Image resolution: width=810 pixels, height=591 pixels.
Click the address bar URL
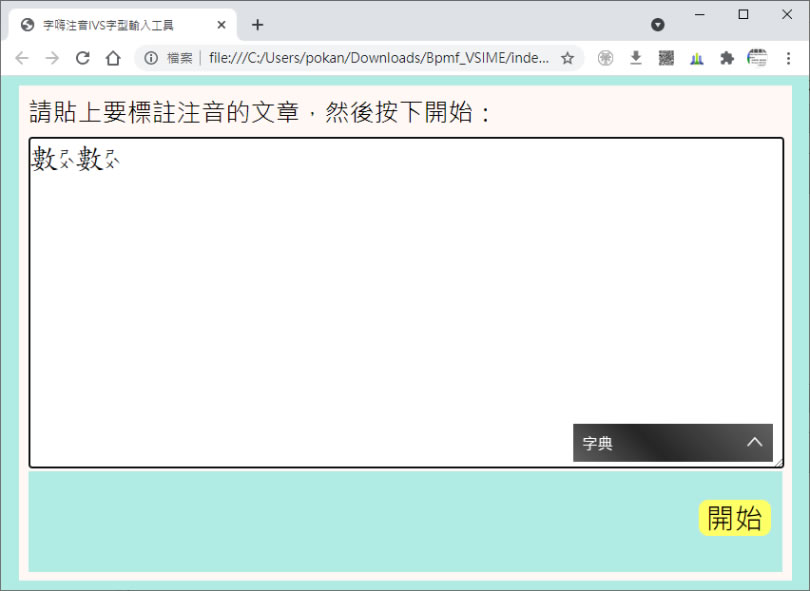click(x=379, y=58)
